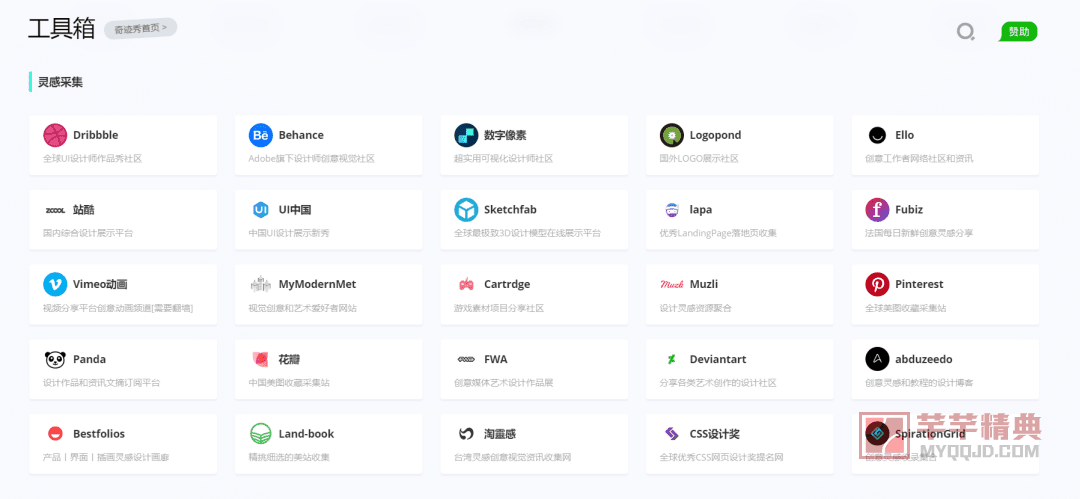Visit the Pinterest title link

[919, 284]
